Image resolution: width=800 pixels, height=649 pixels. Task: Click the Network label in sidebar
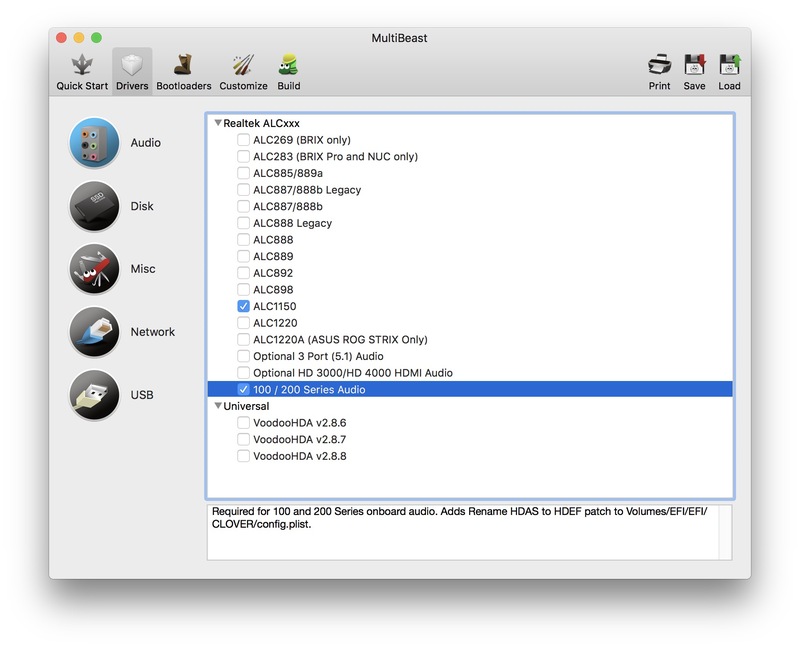(153, 332)
